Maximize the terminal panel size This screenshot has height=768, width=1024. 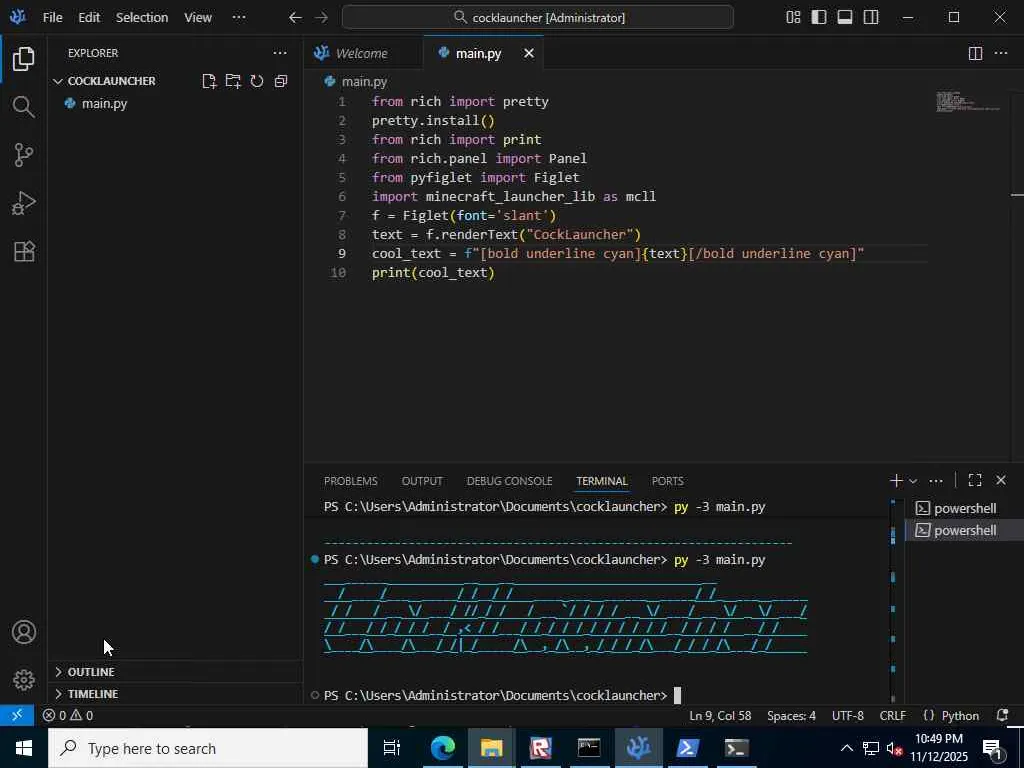coord(975,481)
